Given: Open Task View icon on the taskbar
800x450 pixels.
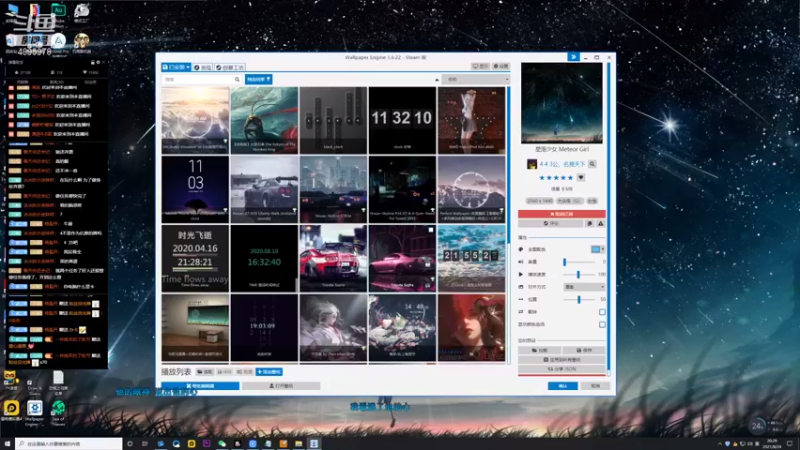Looking at the screenshot, I should point(145,444).
